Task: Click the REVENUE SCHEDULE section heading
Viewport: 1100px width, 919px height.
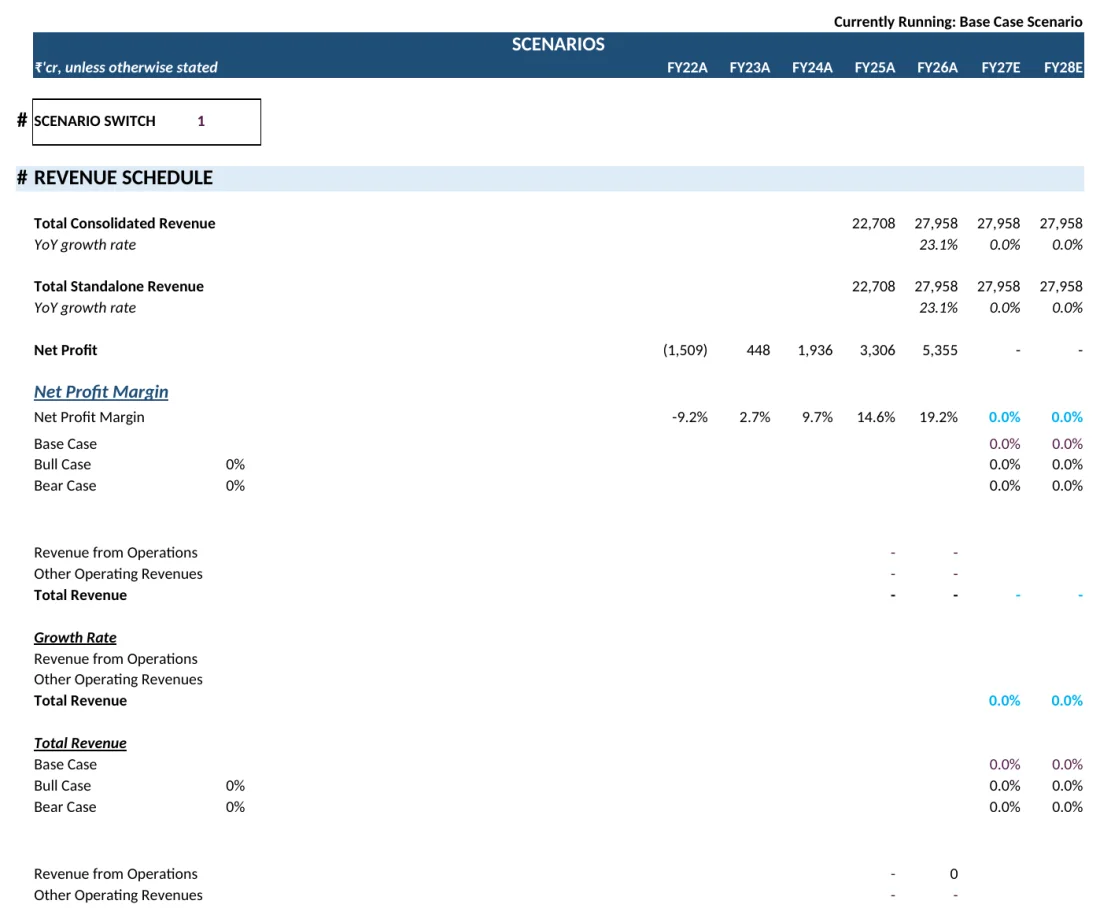Action: coord(123,178)
